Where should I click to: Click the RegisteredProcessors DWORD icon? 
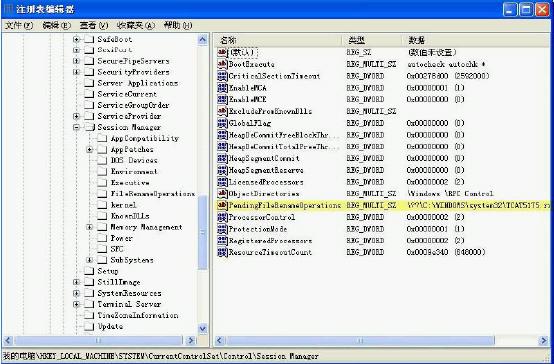222,241
